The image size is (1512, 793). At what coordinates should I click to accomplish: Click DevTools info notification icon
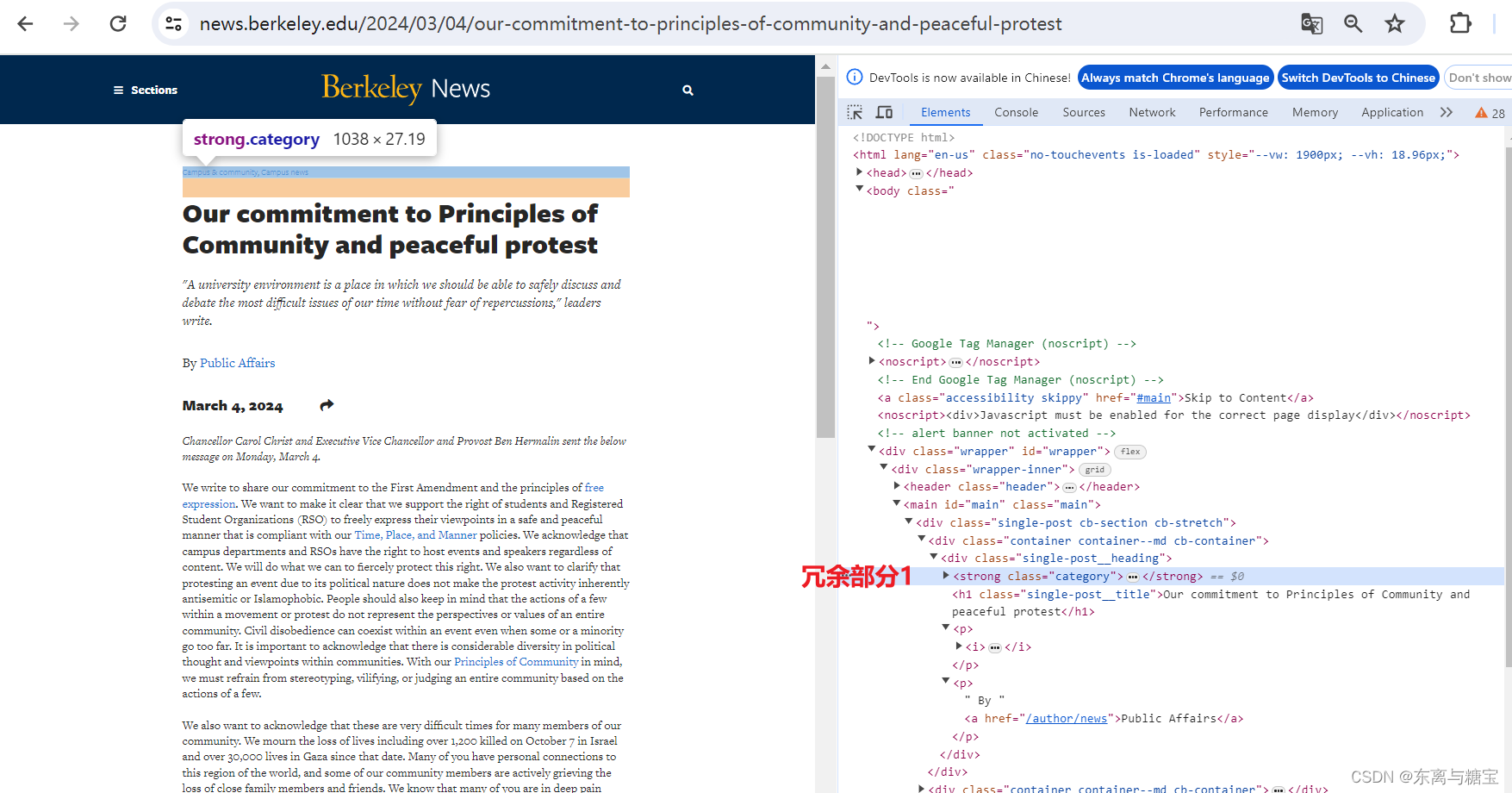coord(855,78)
